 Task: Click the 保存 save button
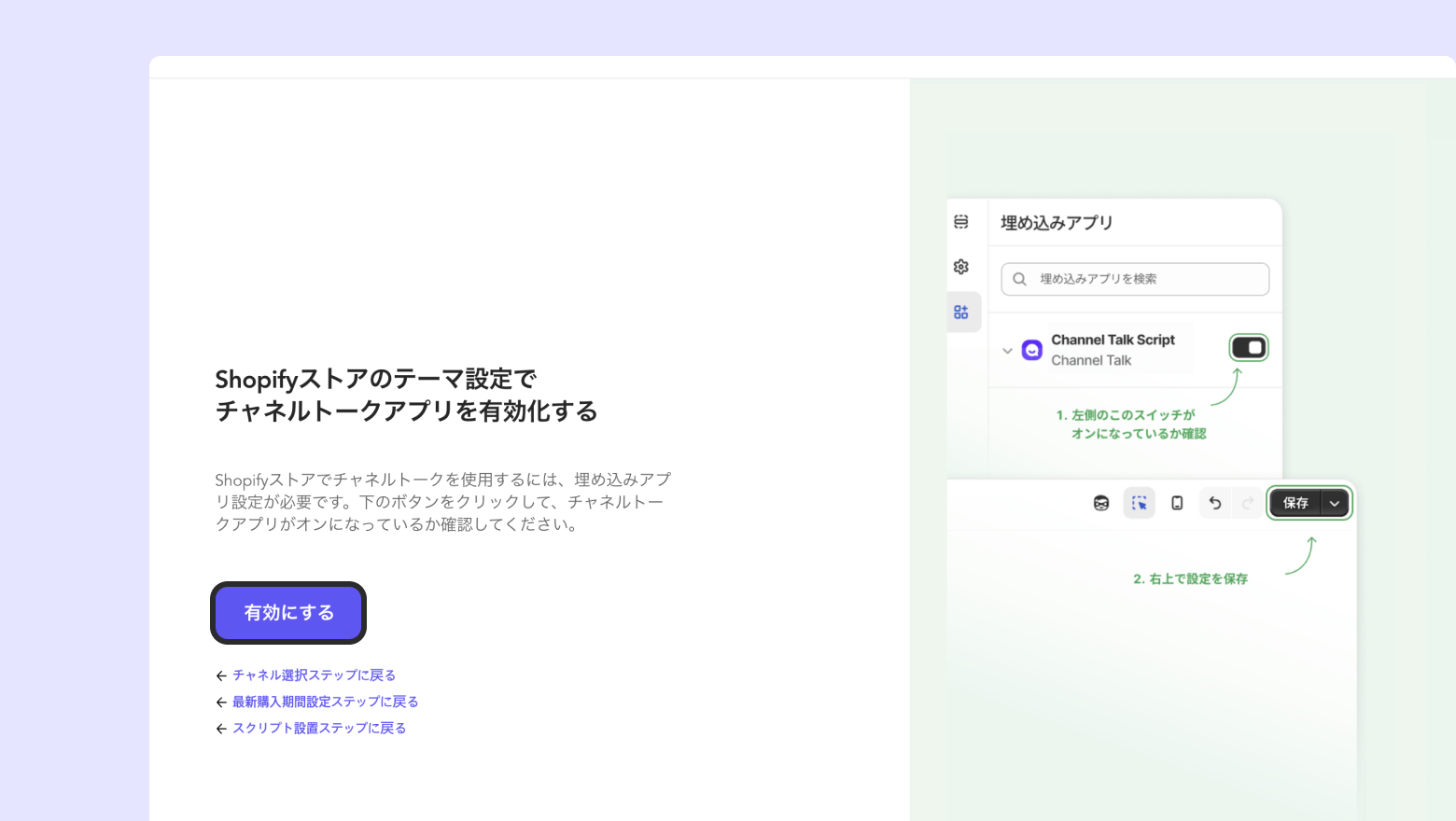pos(1295,503)
